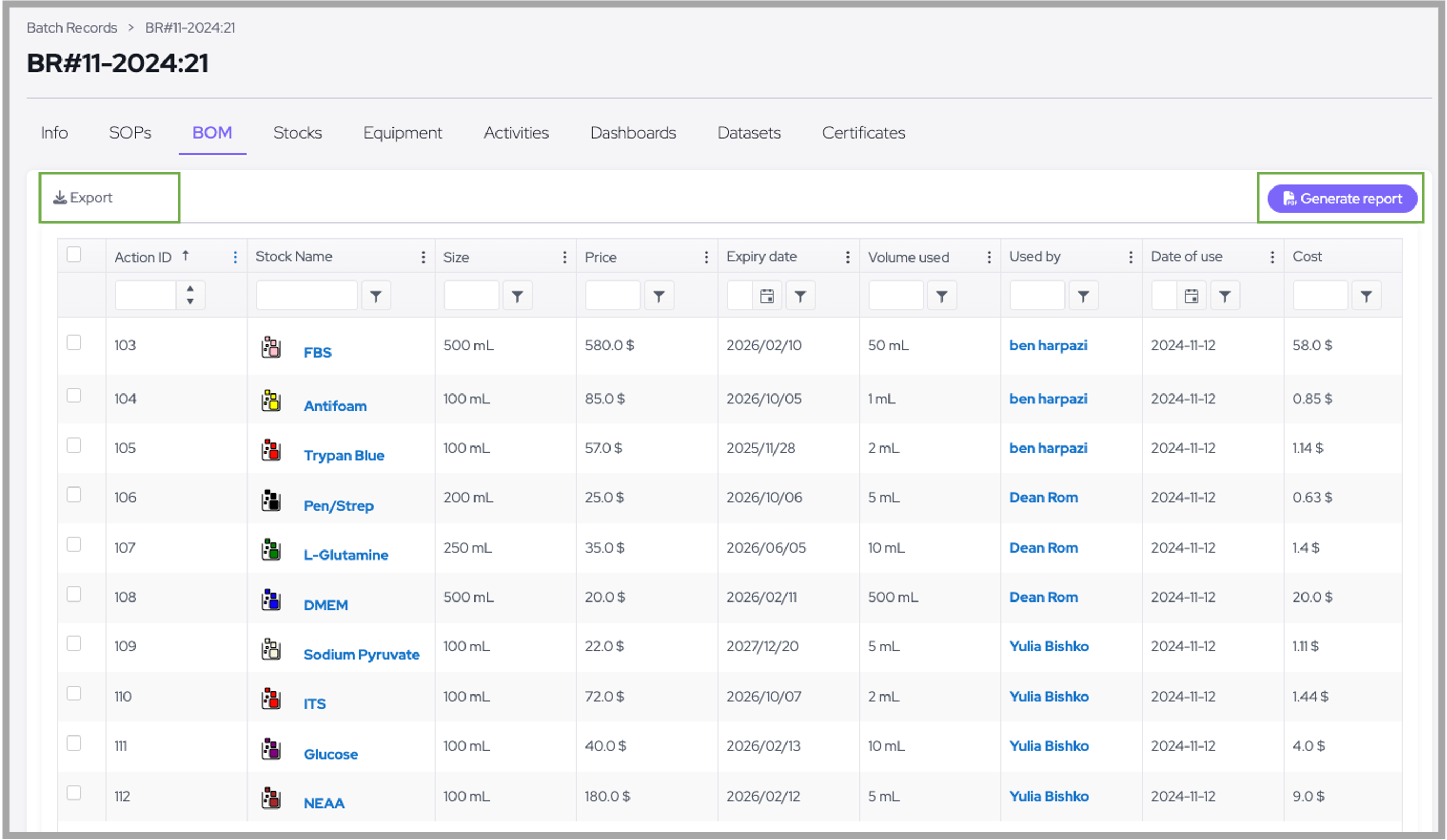The width and height of the screenshot is (1447, 840).
Task: Tick the select-all header checkbox
Action: (x=74, y=254)
